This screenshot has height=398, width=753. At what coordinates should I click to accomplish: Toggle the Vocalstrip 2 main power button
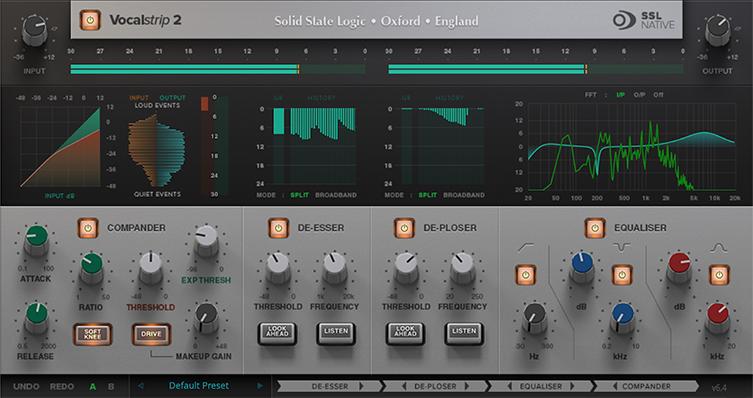[x=90, y=20]
